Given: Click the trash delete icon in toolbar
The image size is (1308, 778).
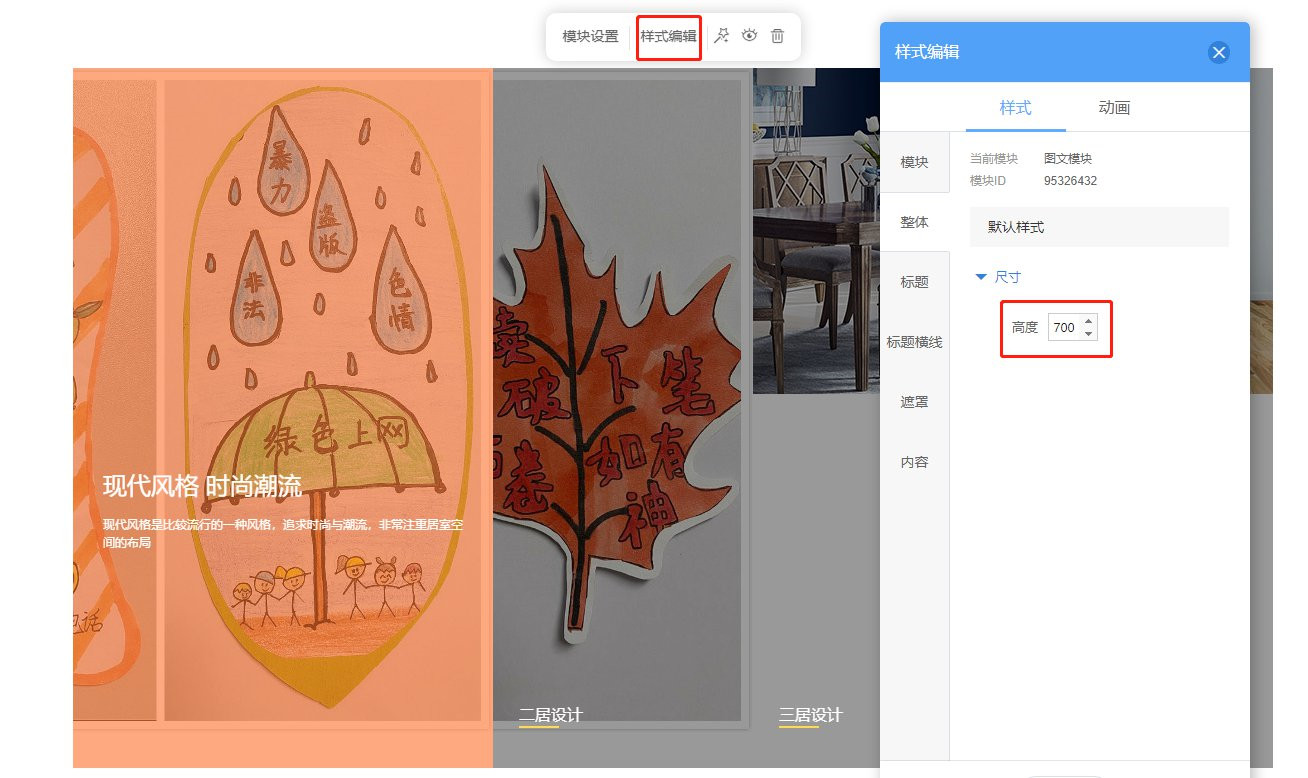Looking at the screenshot, I should pos(777,36).
